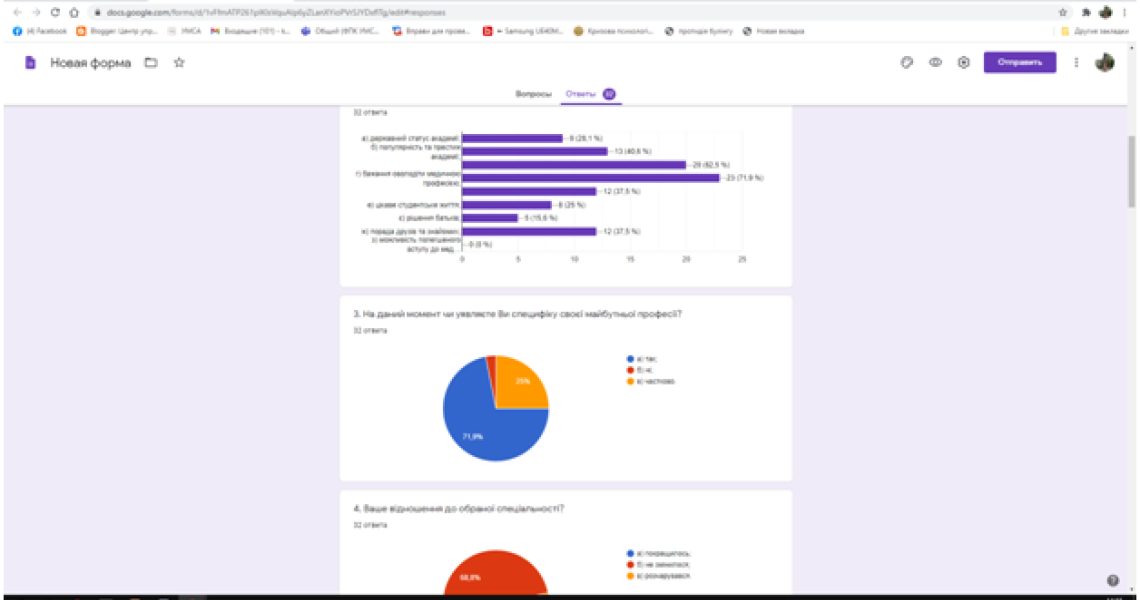Click the form title Новая форма
Screen dimensions: 1140x600
click(x=91, y=63)
